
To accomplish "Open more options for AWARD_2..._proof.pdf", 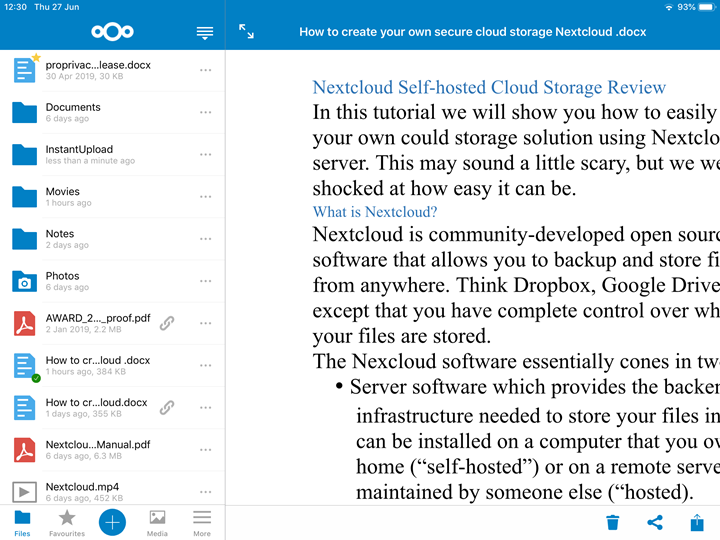I will pyautogui.click(x=206, y=324).
